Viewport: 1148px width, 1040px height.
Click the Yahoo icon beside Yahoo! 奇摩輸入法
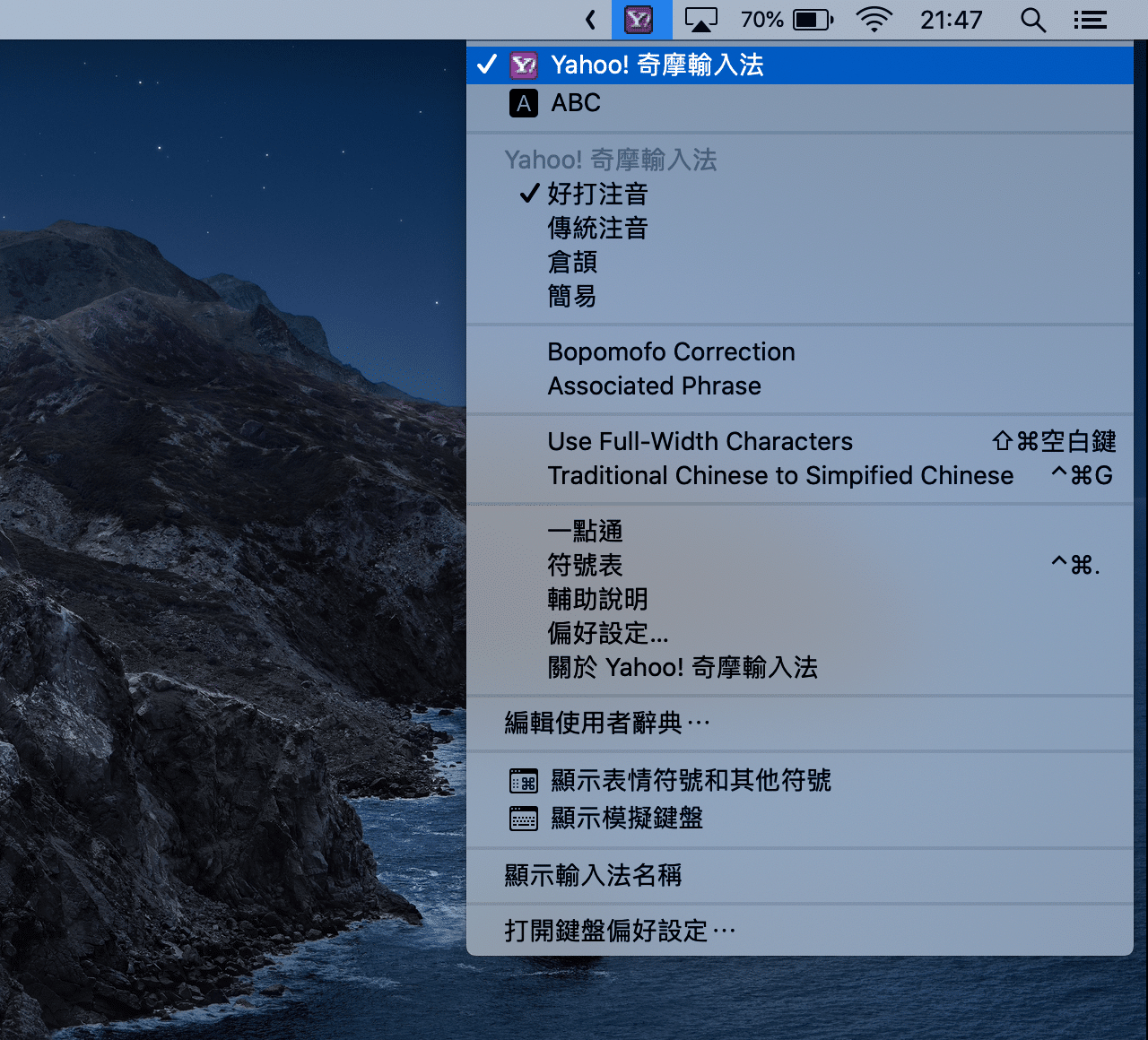tap(524, 65)
